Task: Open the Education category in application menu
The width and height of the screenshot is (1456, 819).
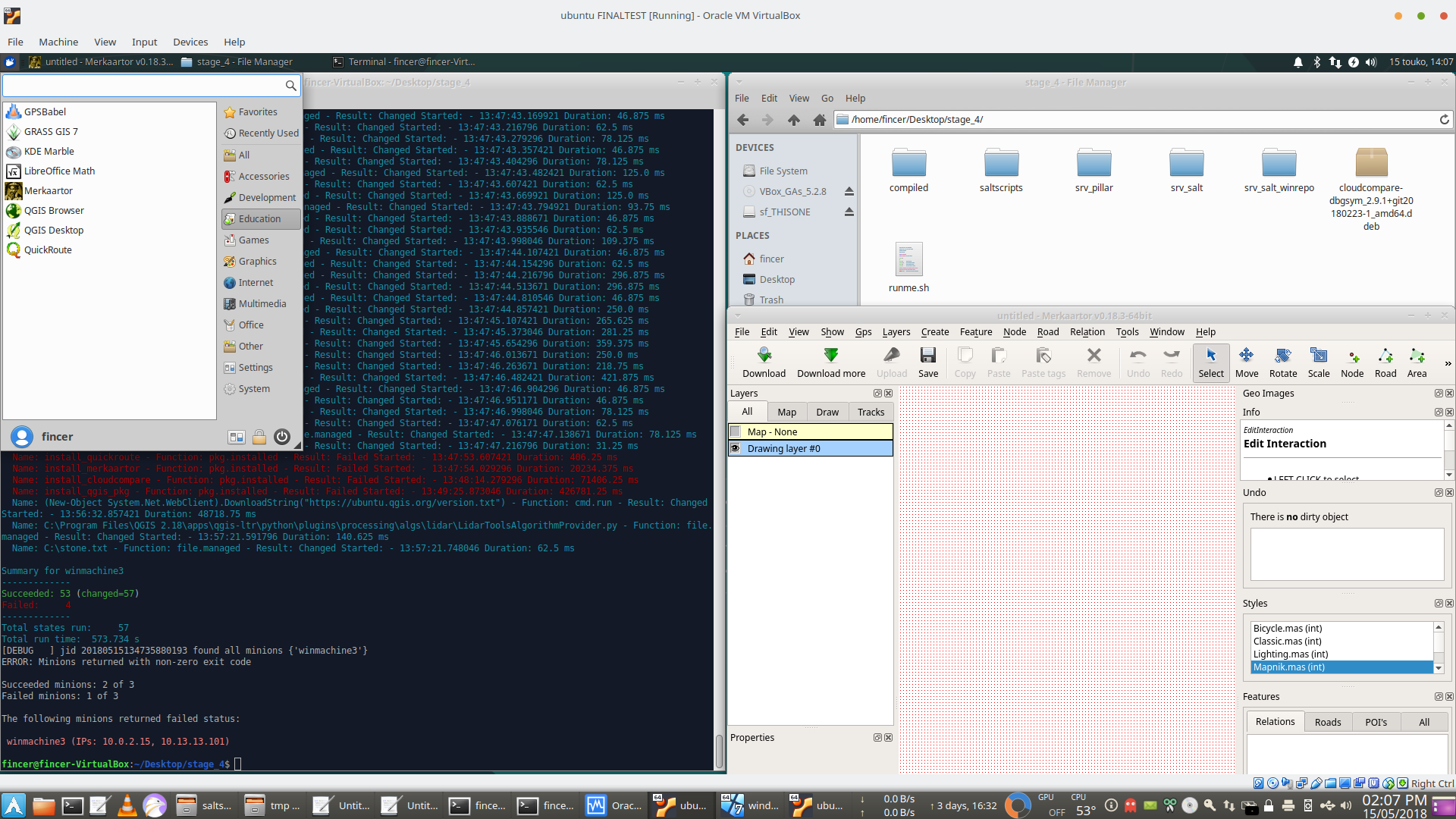Action: pyautogui.click(x=259, y=218)
